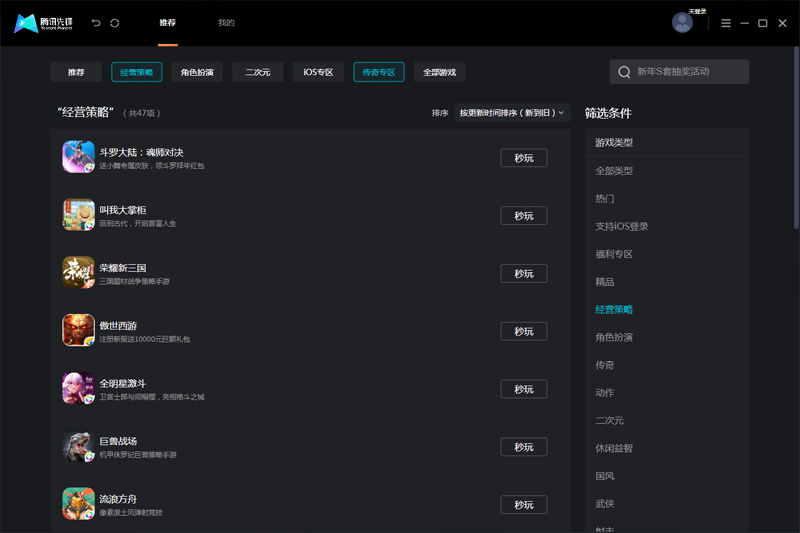Click 秒玩 for 巨兽战场
Image resolution: width=800 pixels, height=533 pixels.
[523, 447]
